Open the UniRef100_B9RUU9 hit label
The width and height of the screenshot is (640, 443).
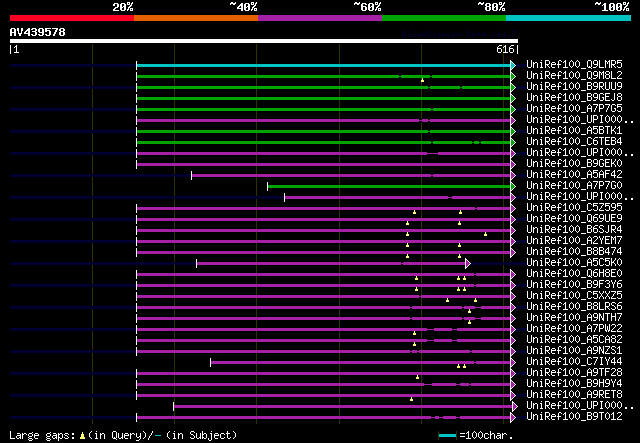[x=574, y=87]
